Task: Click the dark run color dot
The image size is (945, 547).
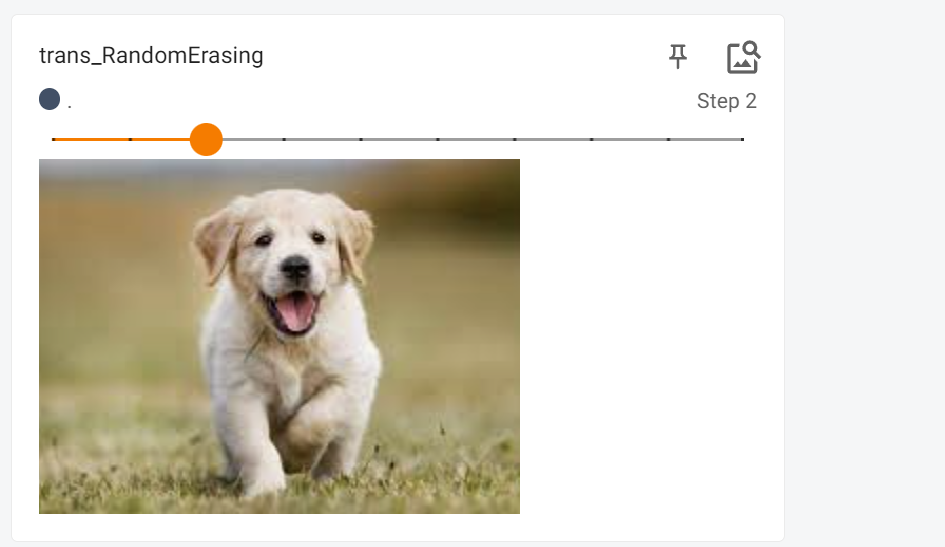Action: (49, 99)
